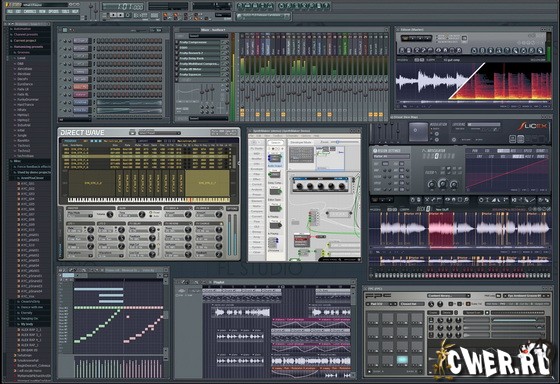Expand the Channel presets folder in the browser
The height and width of the screenshot is (384, 560).
(x=26, y=35)
